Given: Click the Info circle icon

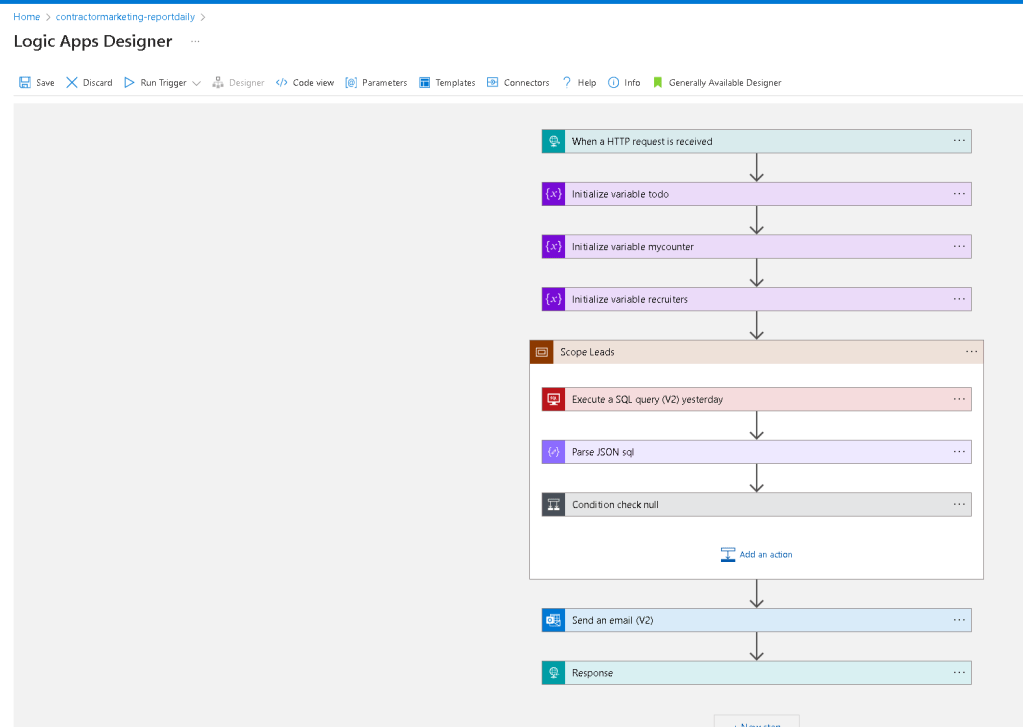Looking at the screenshot, I should click(x=613, y=82).
